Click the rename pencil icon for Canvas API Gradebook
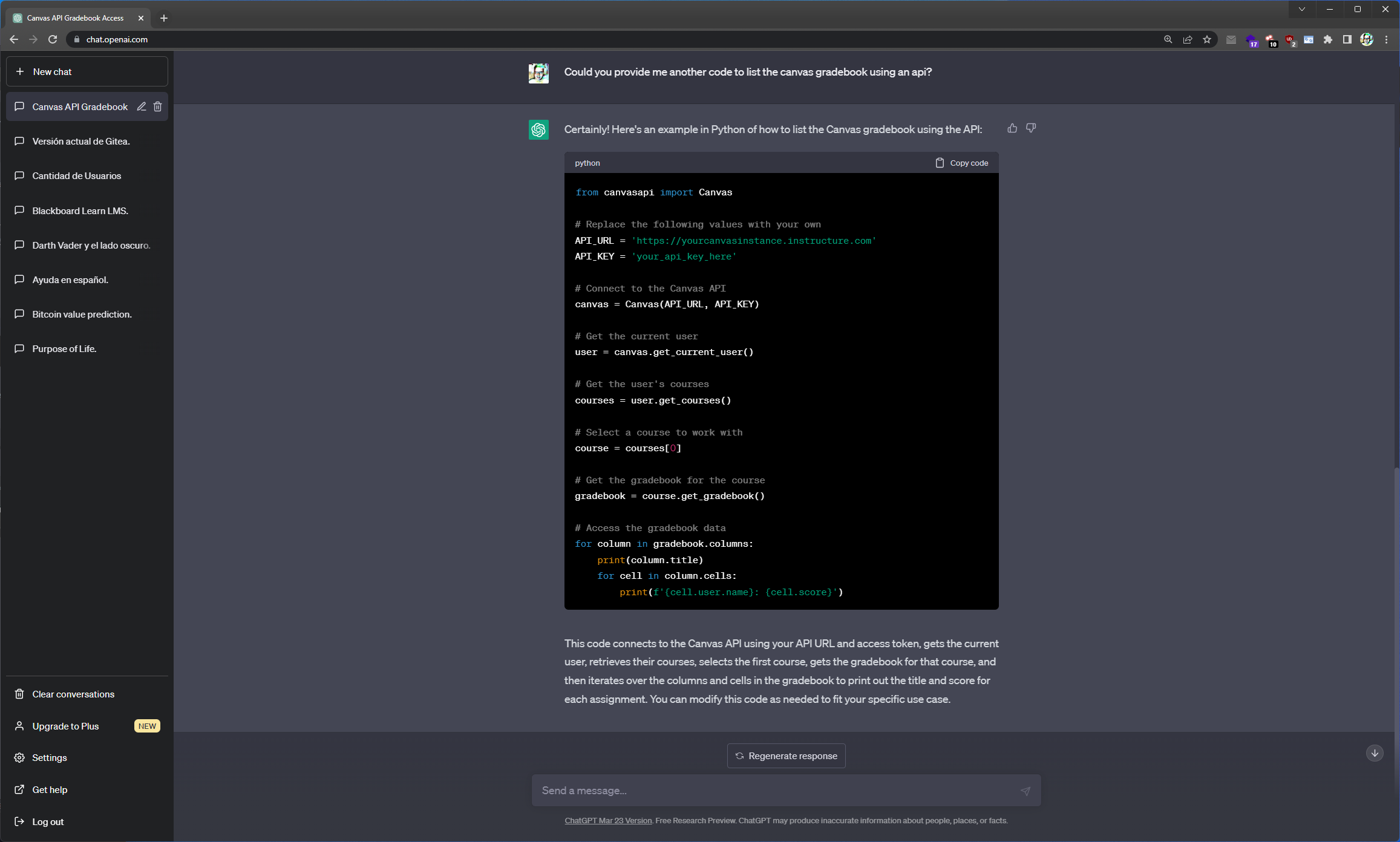This screenshot has width=1400, height=842. pyautogui.click(x=142, y=106)
